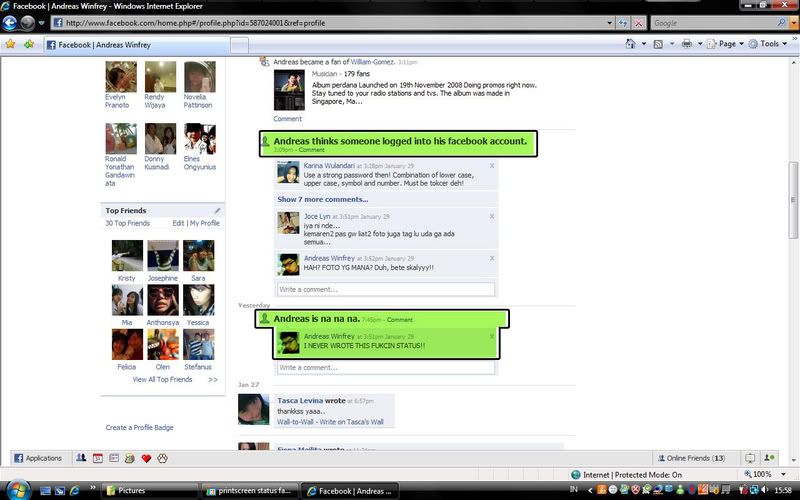Click Tasca Levina's profile picture
Viewport: 800px width, 500px height.
[x=254, y=409]
